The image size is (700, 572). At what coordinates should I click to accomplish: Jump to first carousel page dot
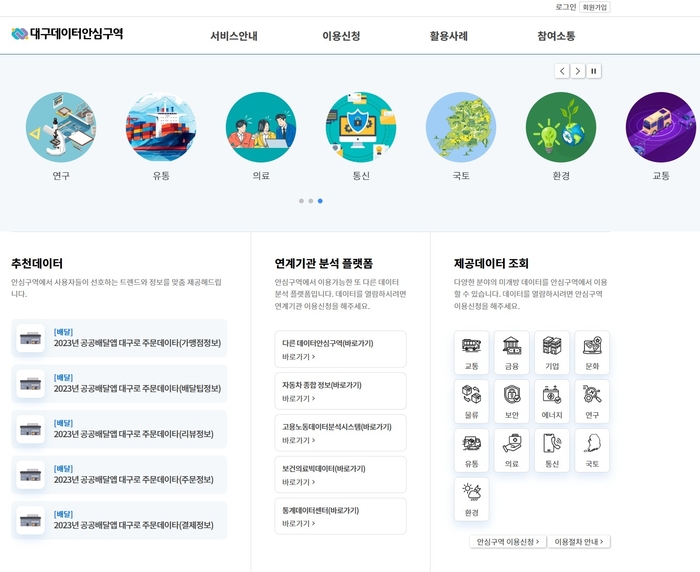[x=301, y=201]
